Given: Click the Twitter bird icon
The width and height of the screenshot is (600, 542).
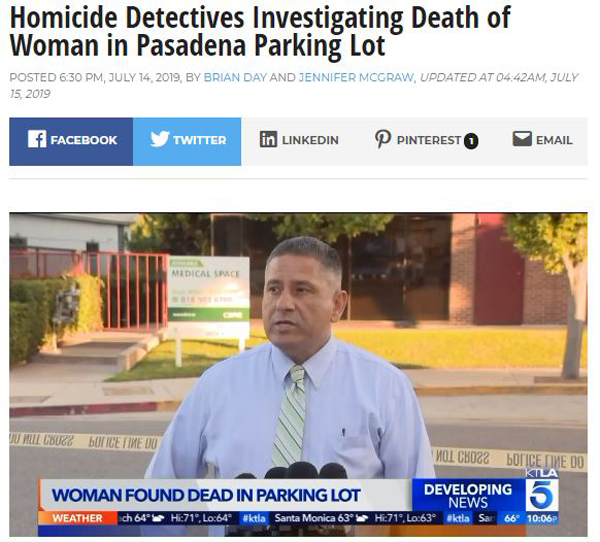Looking at the screenshot, I should (x=160, y=139).
